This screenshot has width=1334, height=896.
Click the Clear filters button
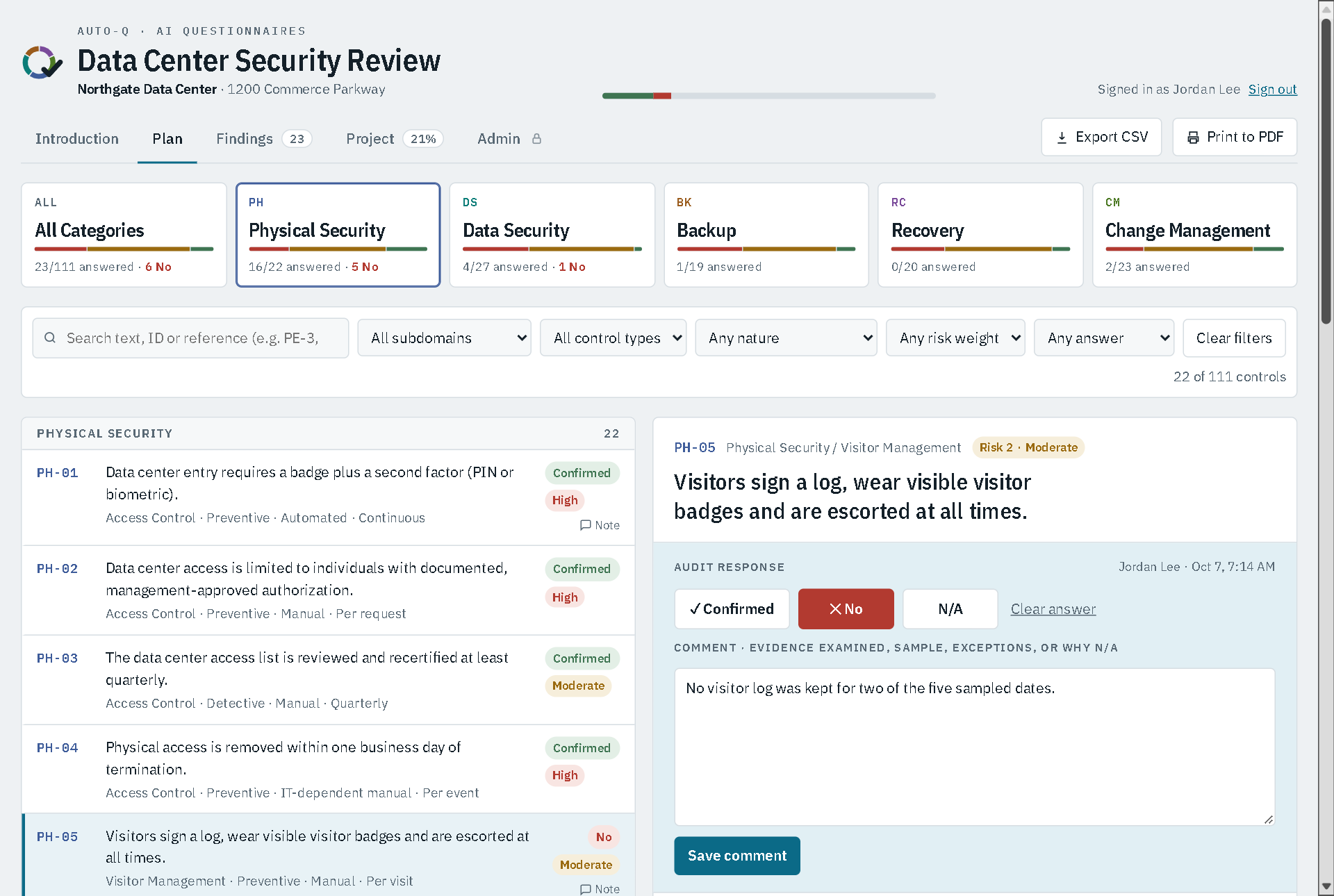coord(1234,338)
